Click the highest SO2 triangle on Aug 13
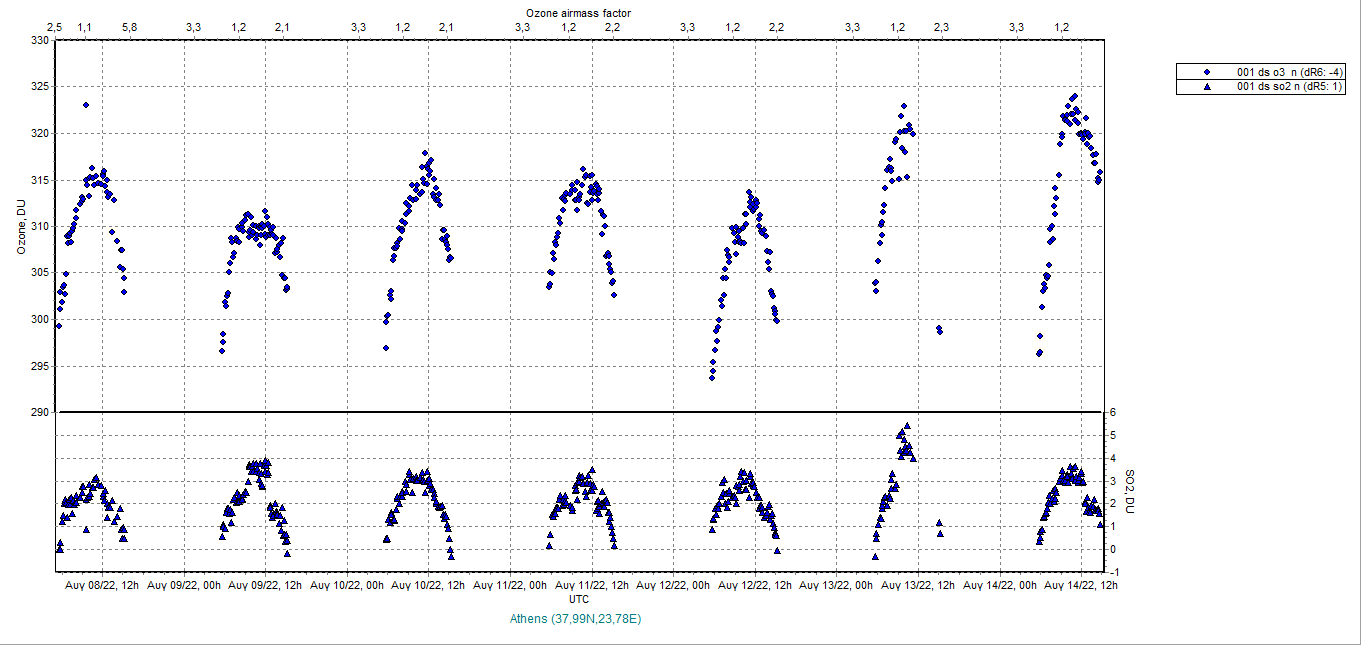 point(906,426)
